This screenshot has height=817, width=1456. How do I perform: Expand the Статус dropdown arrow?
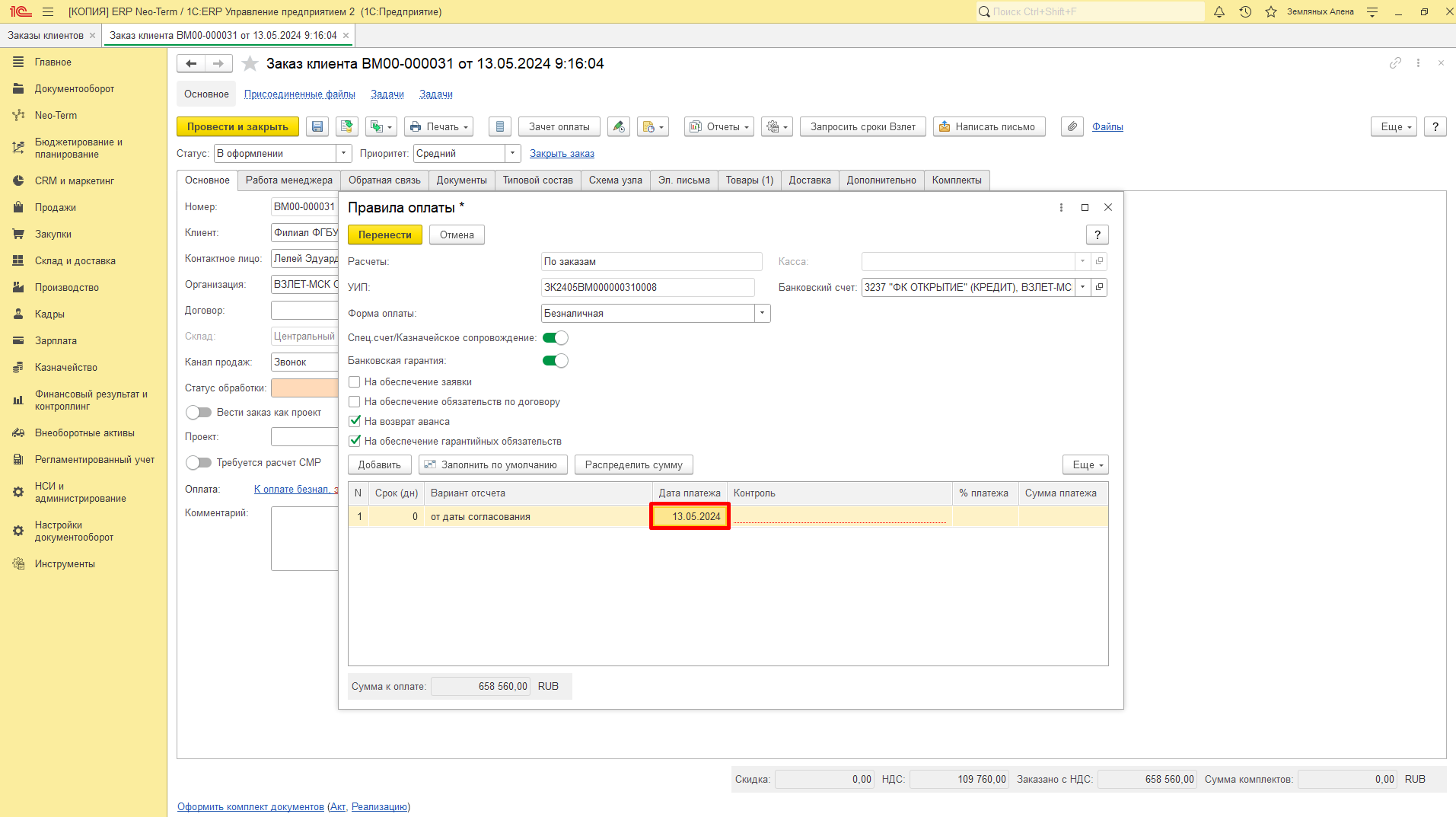[343, 153]
